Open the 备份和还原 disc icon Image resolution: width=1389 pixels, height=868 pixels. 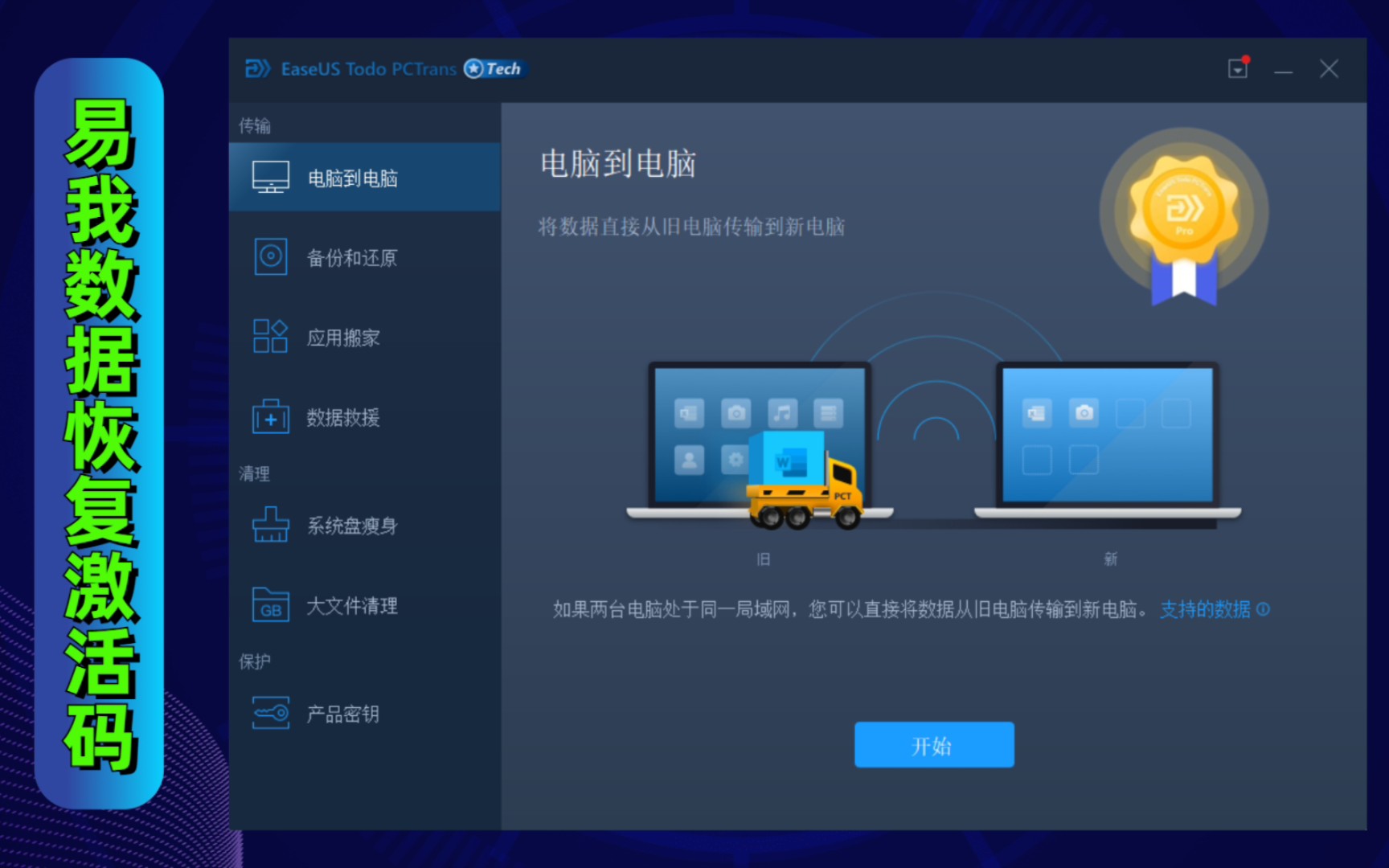(269, 256)
